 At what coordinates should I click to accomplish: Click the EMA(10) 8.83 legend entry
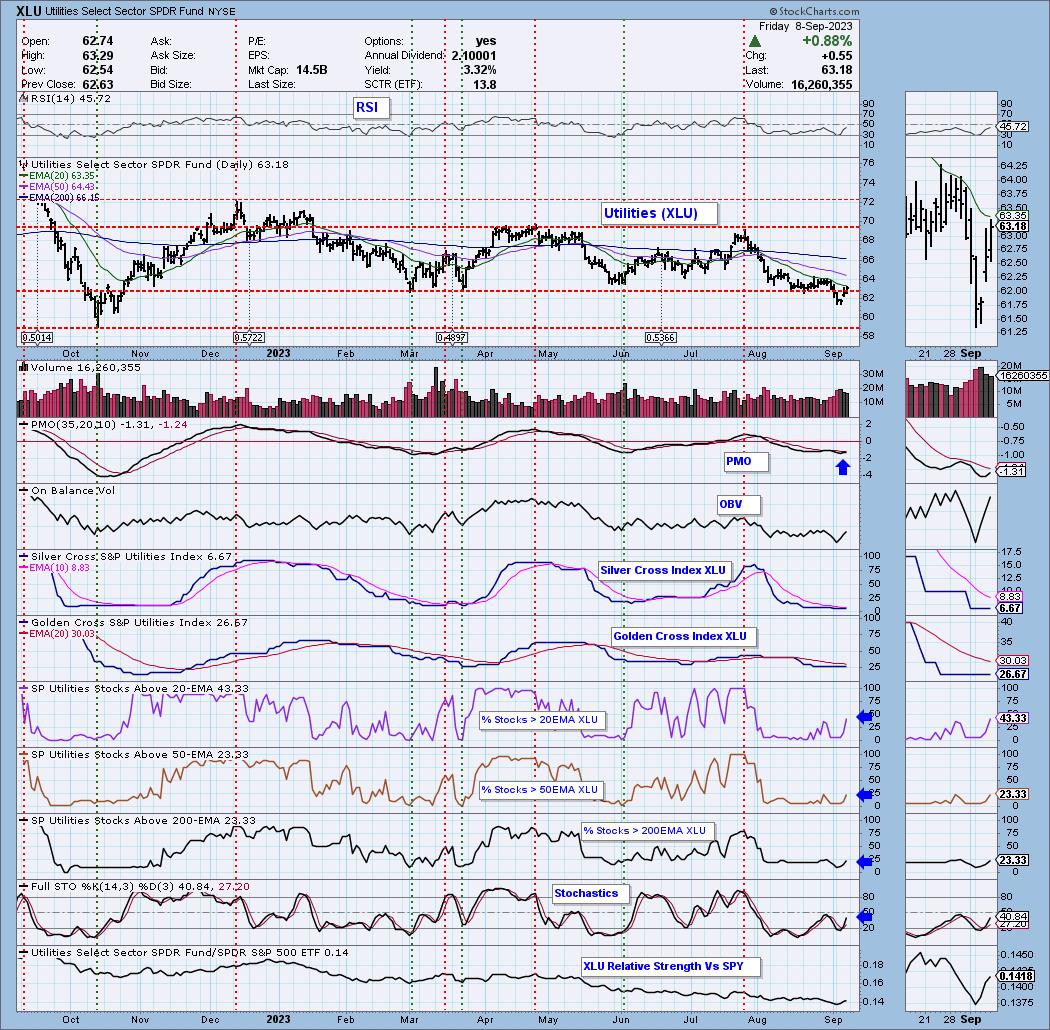(x=59, y=567)
